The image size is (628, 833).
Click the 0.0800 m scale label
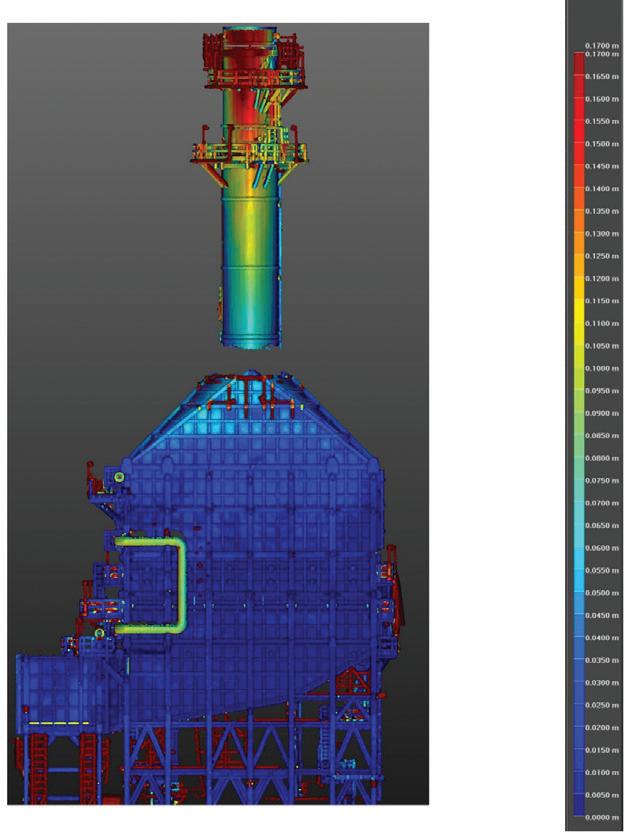(x=602, y=458)
